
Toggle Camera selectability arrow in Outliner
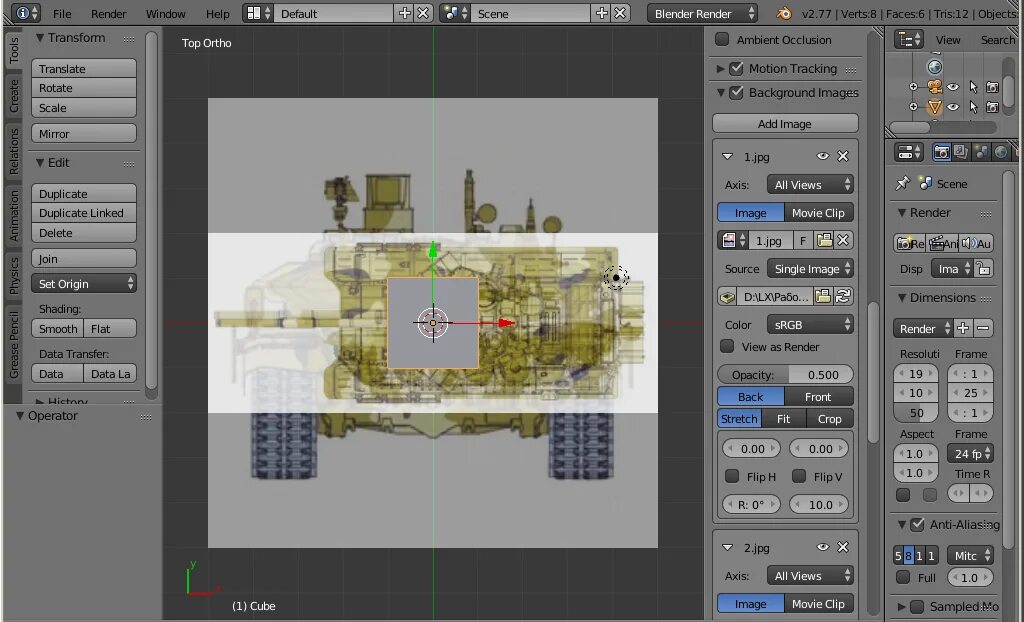(973, 86)
